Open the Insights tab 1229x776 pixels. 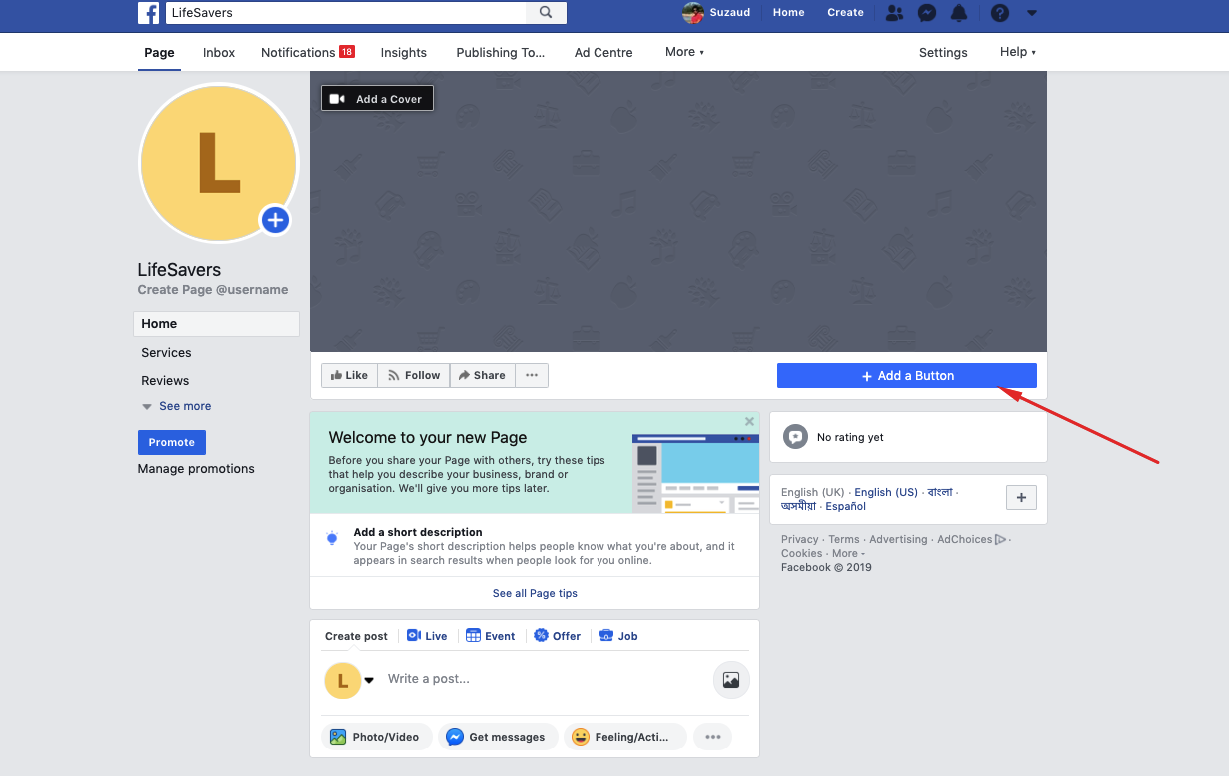coord(403,51)
